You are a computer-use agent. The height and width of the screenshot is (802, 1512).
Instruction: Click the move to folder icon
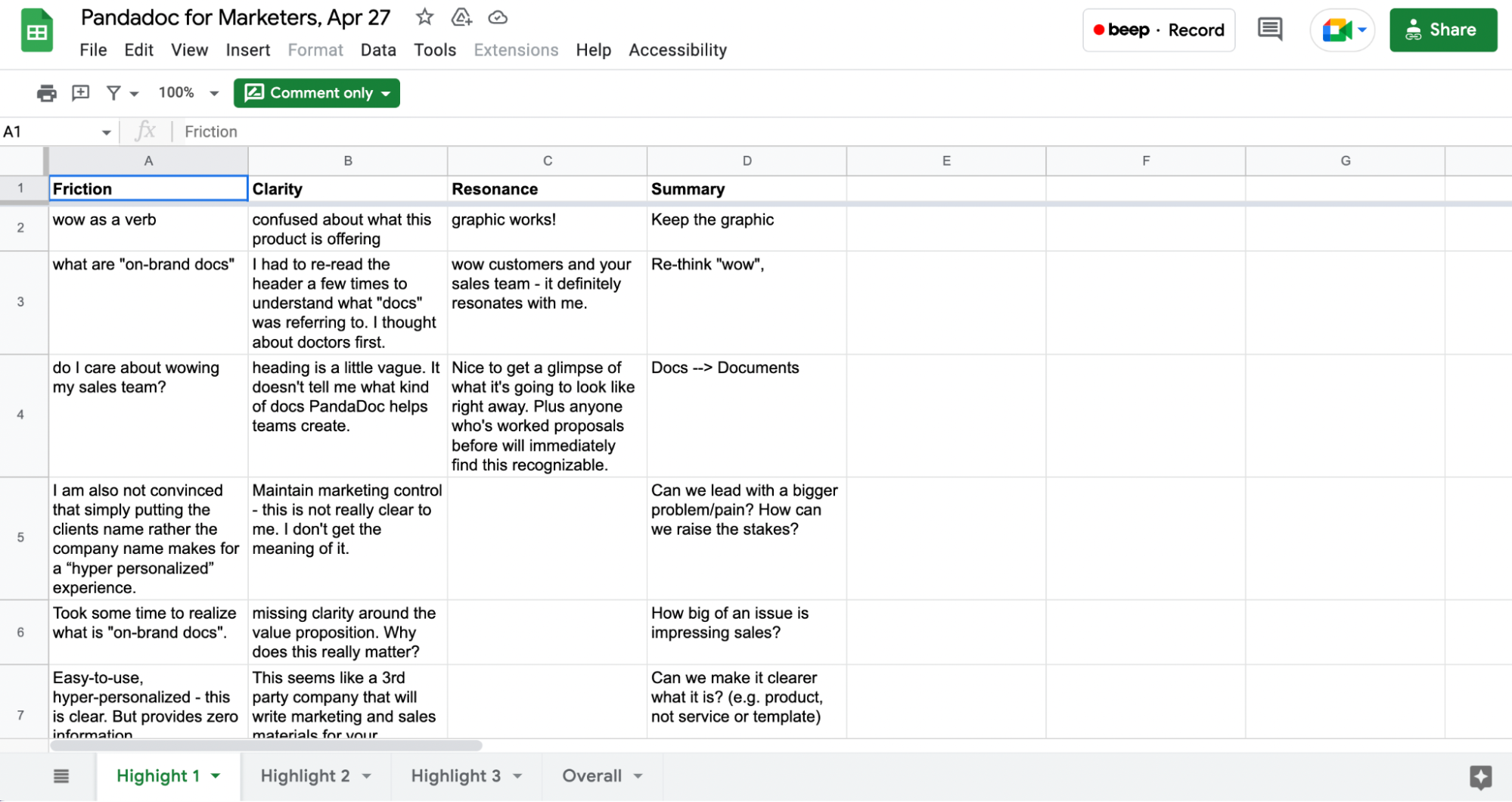461,17
